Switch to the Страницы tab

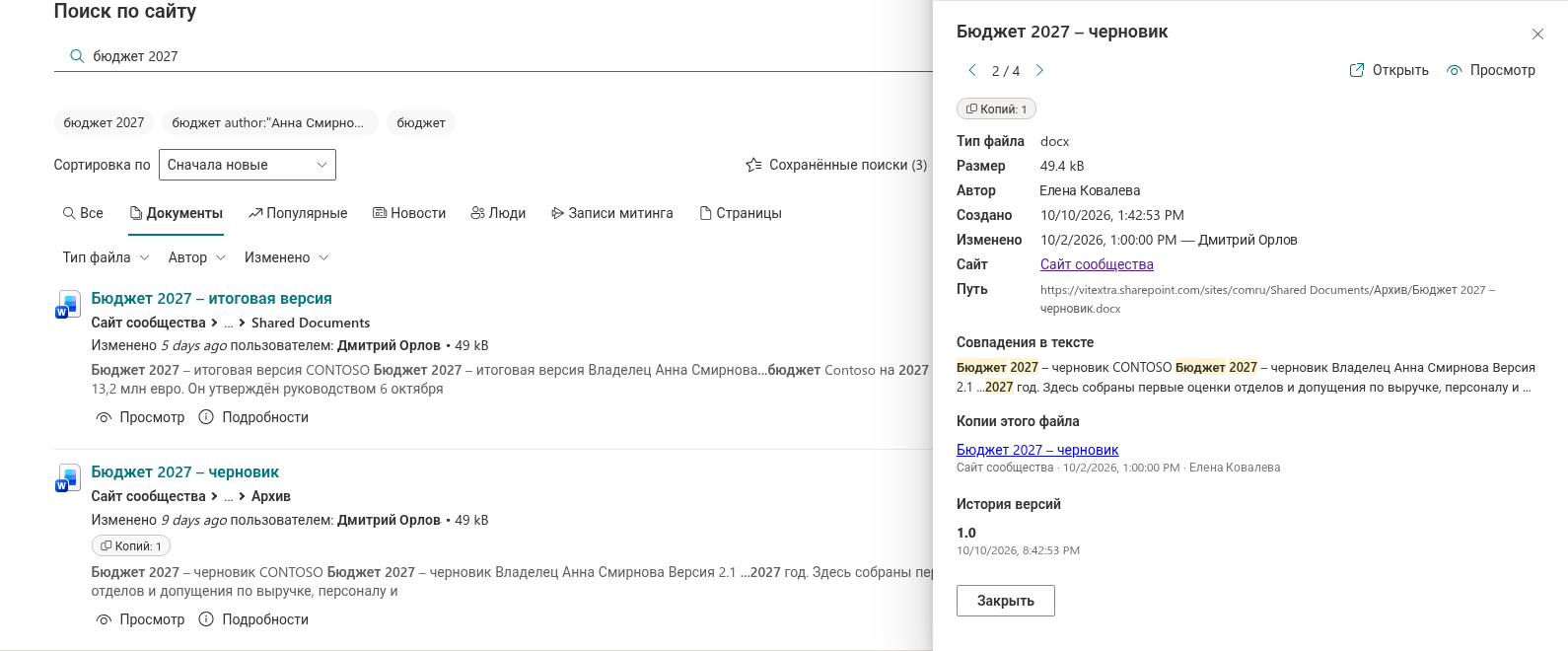coord(741,213)
